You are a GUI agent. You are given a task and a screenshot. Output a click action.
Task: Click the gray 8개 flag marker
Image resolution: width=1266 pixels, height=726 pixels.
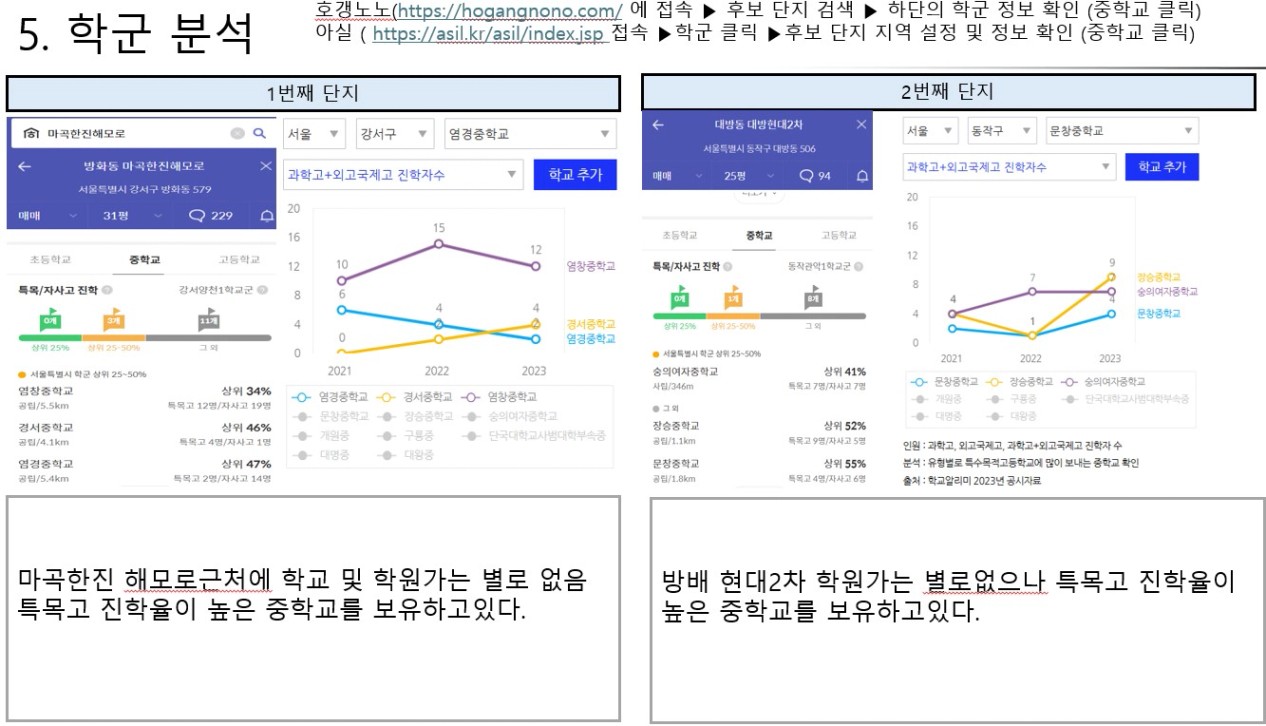815,297
